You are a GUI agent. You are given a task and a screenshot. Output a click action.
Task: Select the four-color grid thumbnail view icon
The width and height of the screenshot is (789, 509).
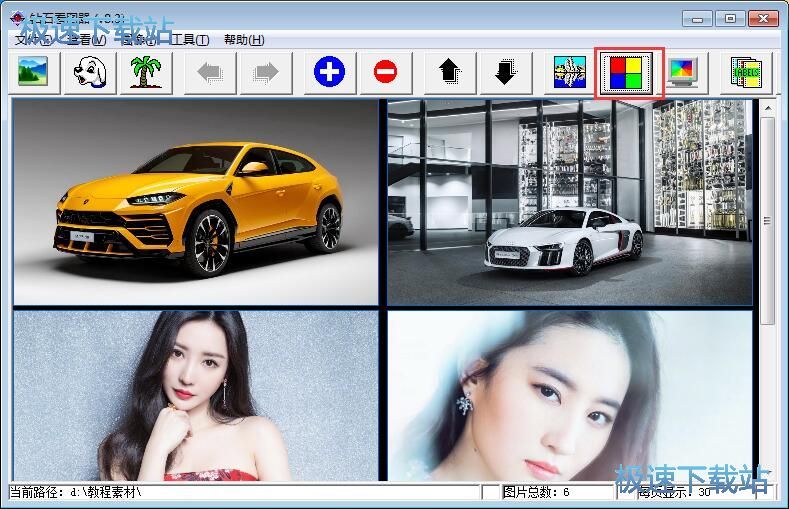[630, 72]
